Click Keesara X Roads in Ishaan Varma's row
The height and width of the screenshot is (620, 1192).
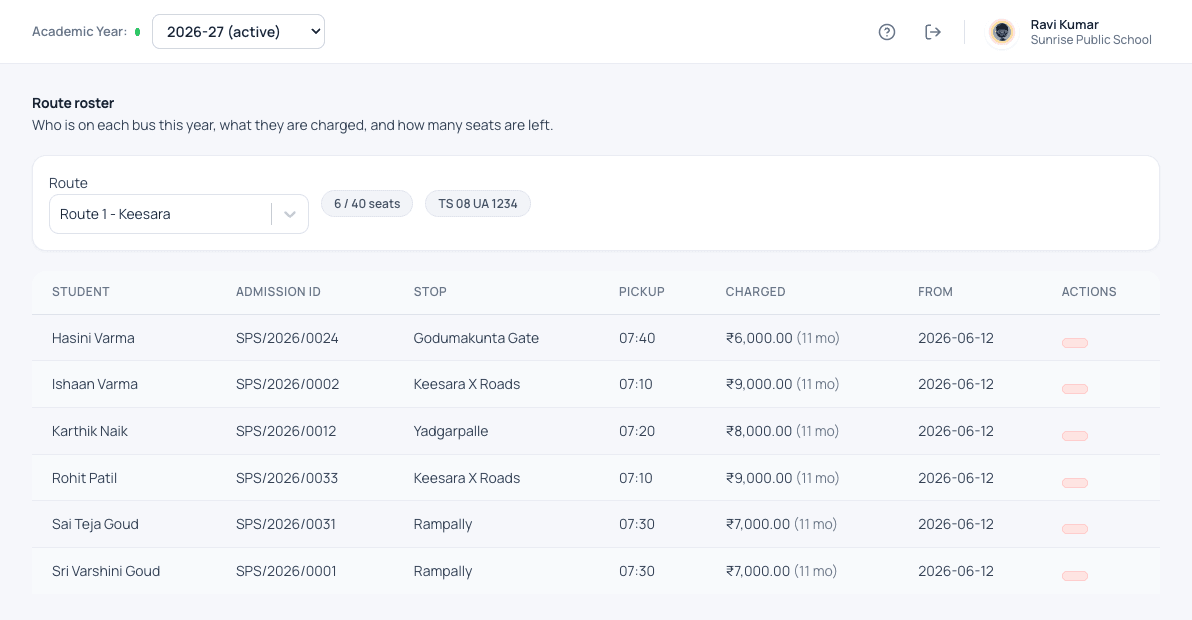pos(467,384)
